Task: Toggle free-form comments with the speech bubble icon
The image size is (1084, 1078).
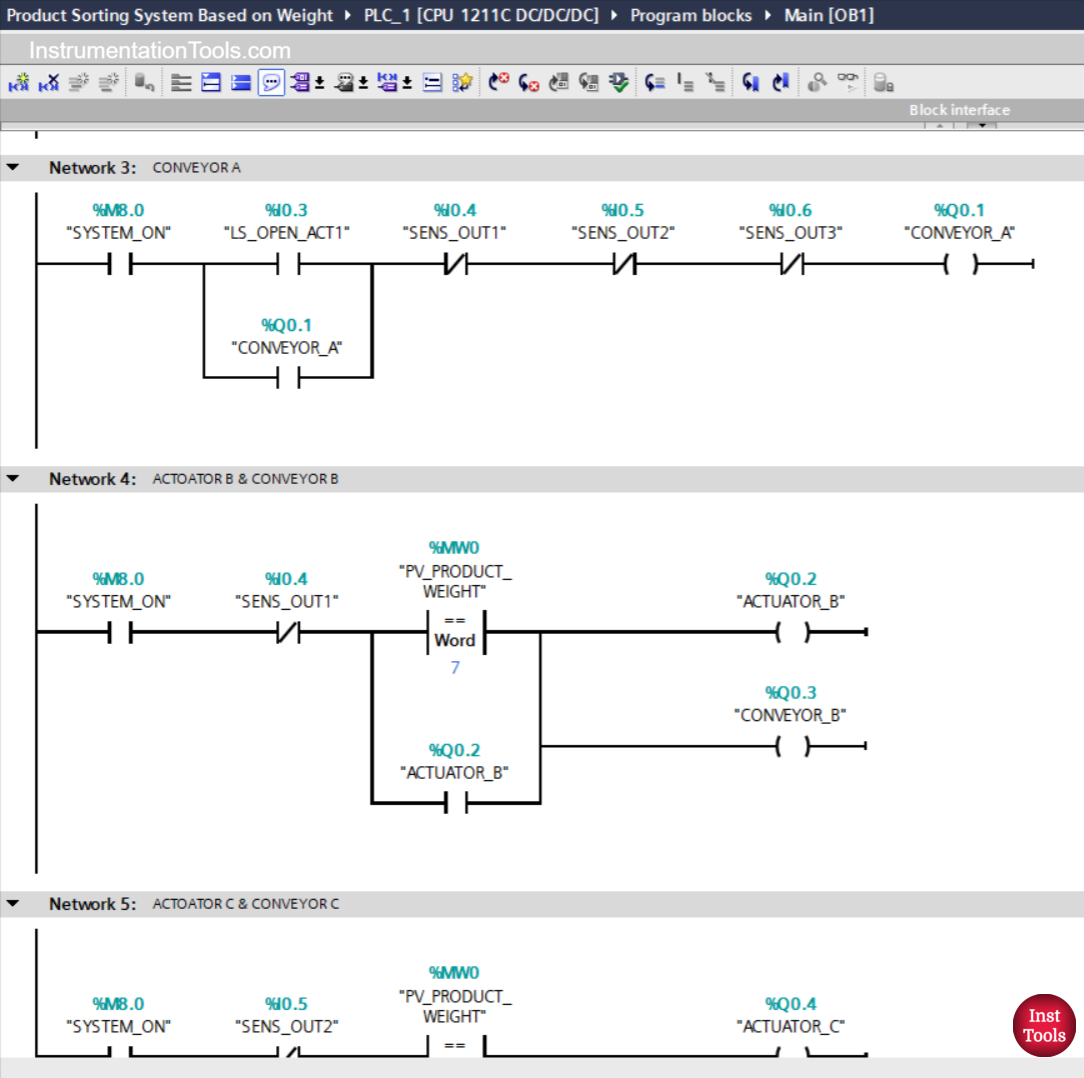Action: (271, 82)
